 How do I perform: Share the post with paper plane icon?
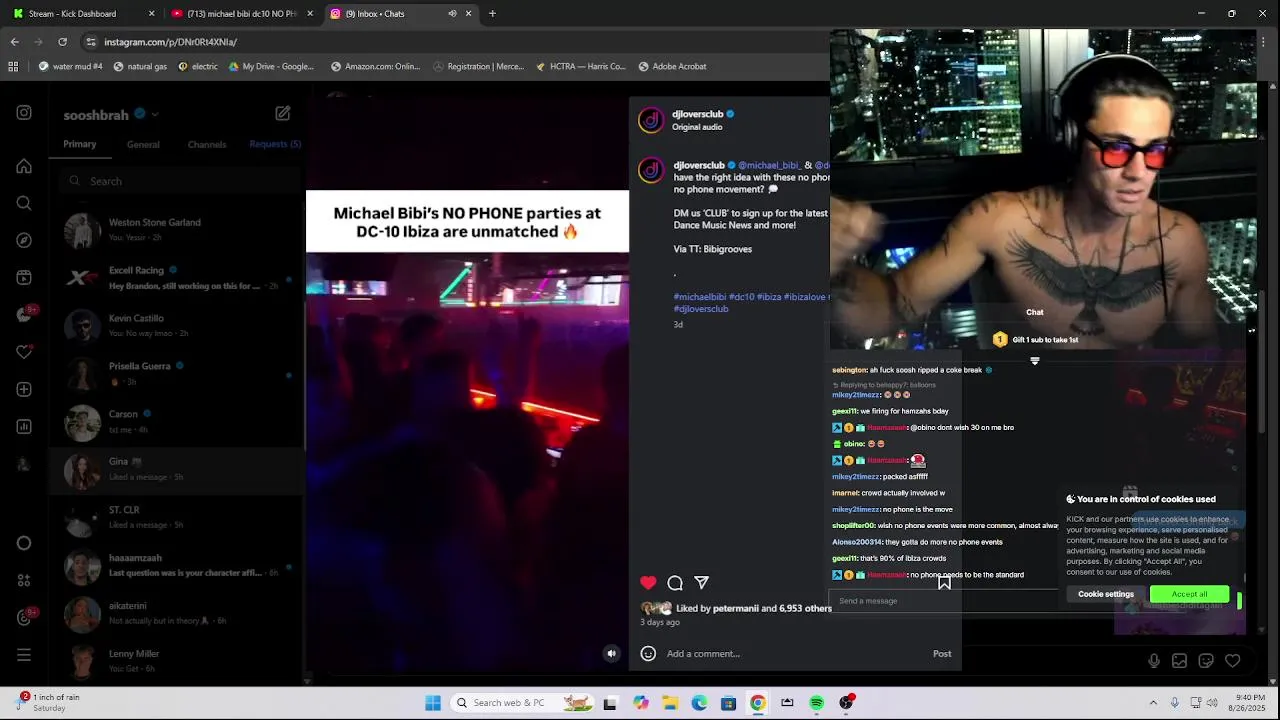pos(702,583)
